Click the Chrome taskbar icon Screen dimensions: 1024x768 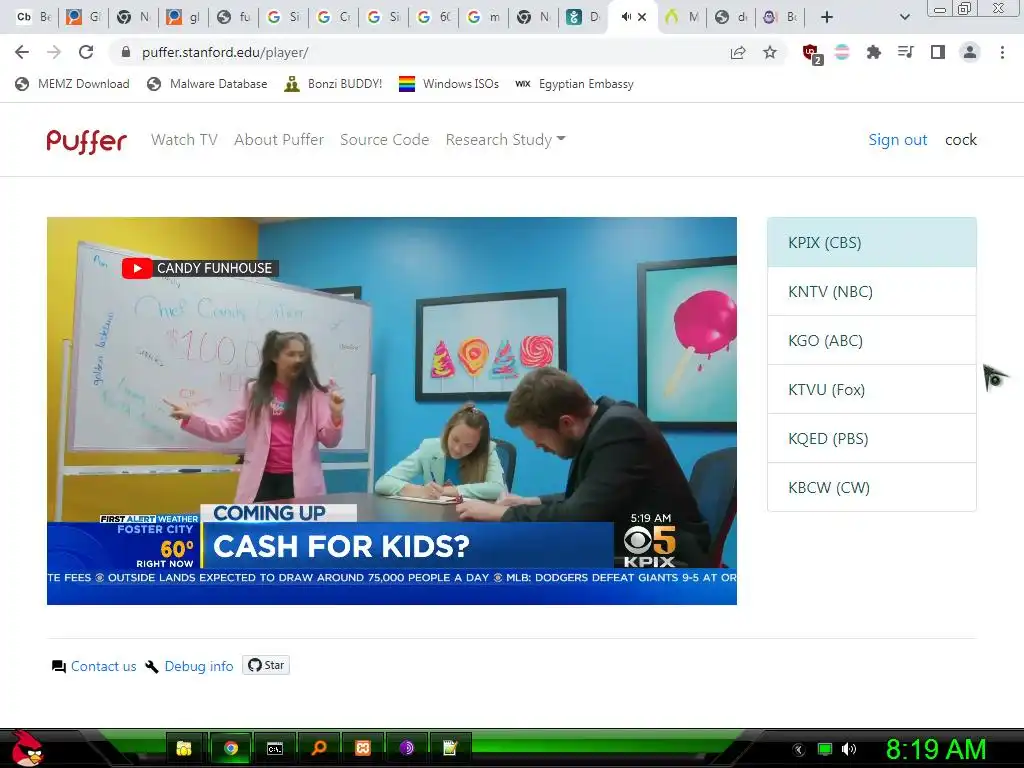[231, 748]
